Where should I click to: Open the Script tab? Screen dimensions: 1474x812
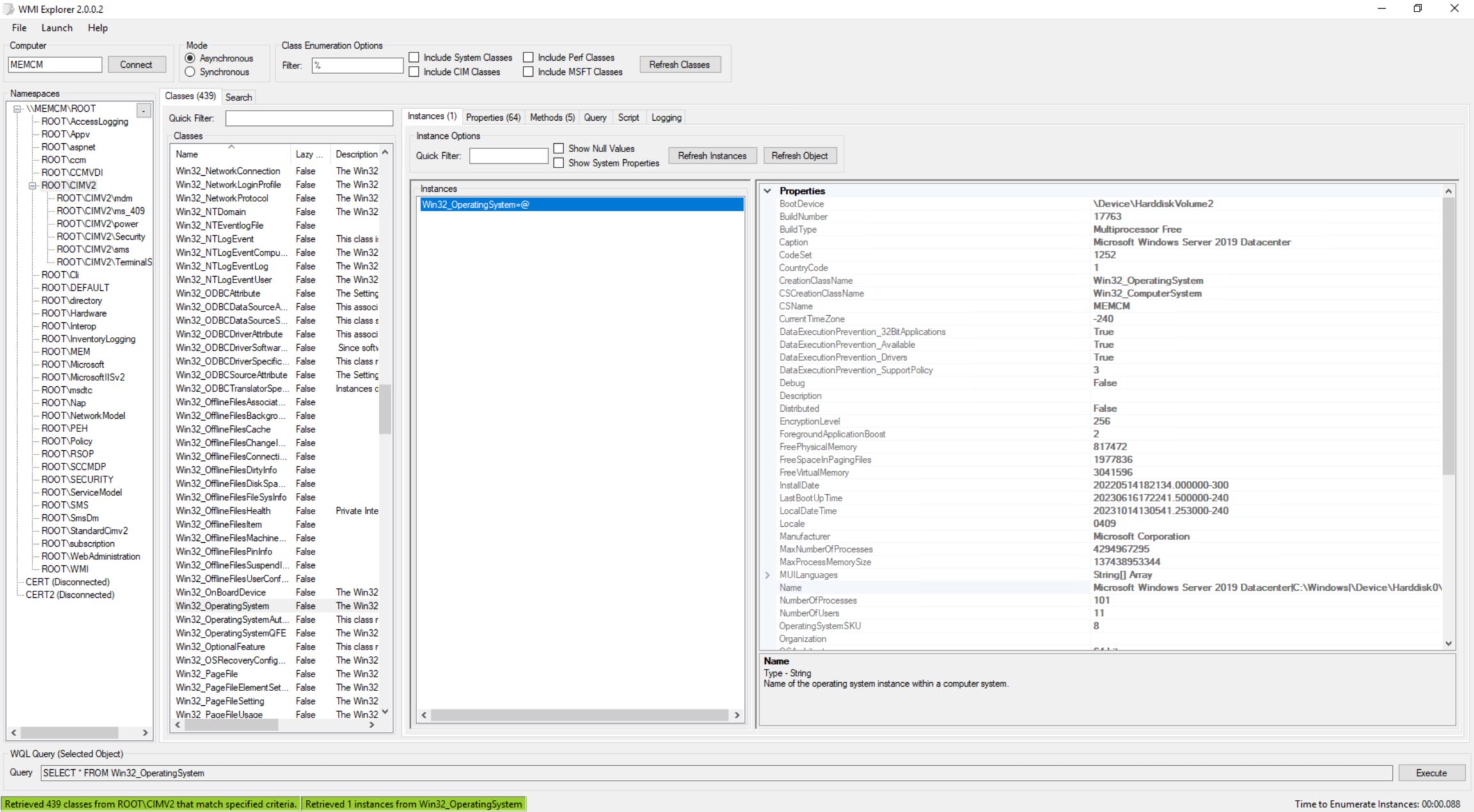pos(628,118)
